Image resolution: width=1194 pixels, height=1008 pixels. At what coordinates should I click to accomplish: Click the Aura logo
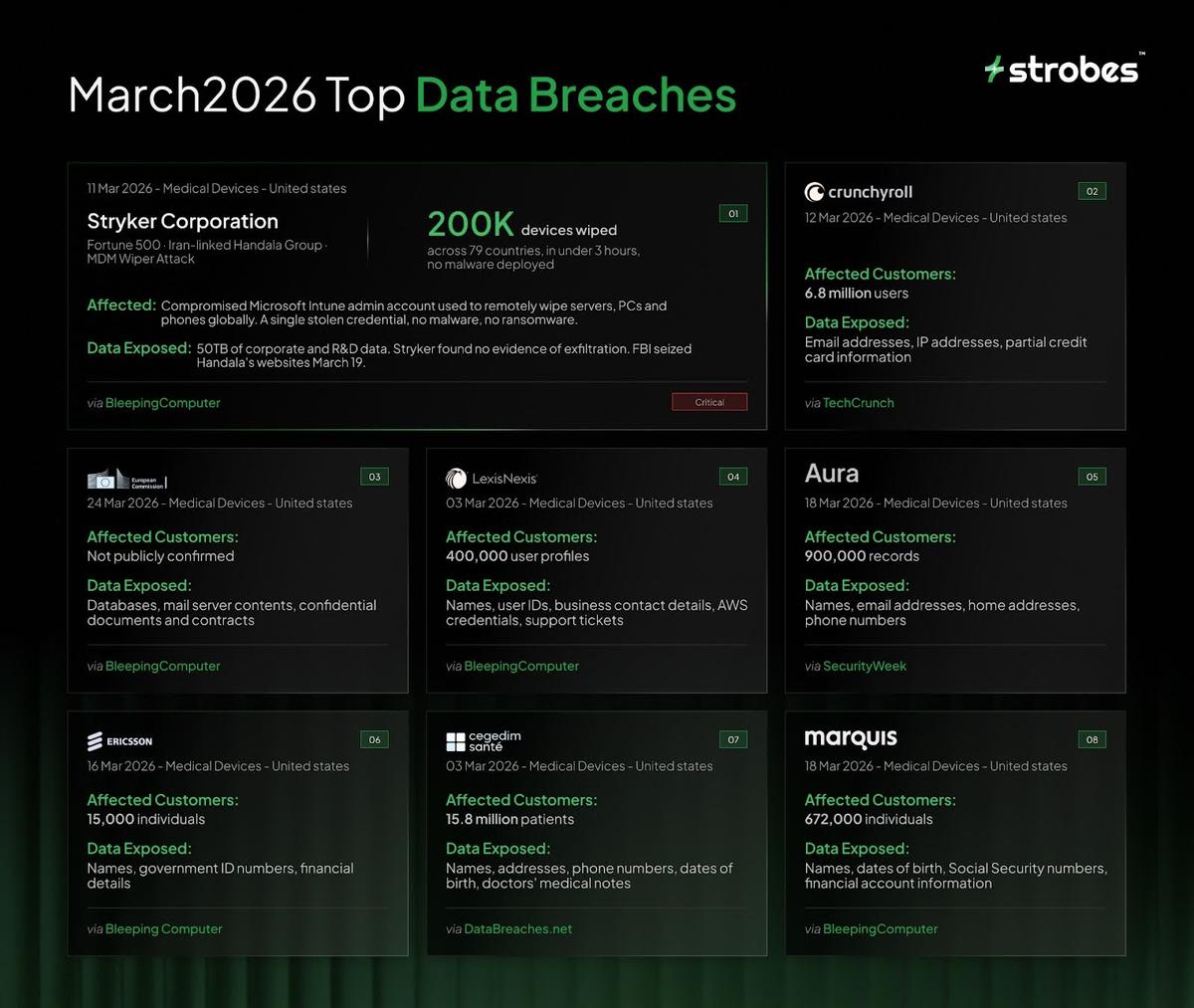(x=832, y=475)
